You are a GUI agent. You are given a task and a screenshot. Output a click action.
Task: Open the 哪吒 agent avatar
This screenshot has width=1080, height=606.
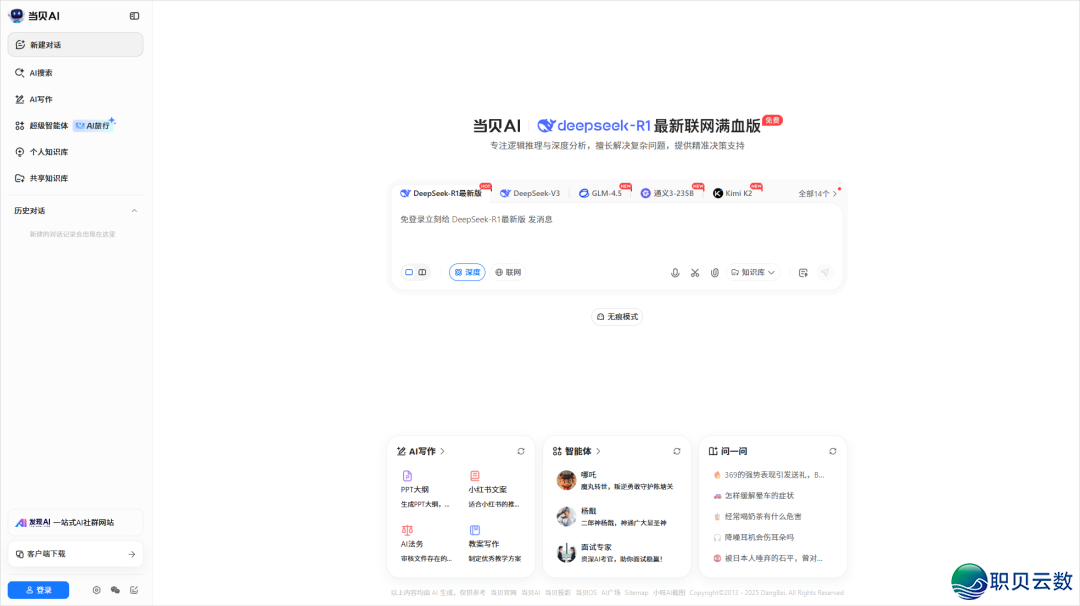tap(566, 480)
